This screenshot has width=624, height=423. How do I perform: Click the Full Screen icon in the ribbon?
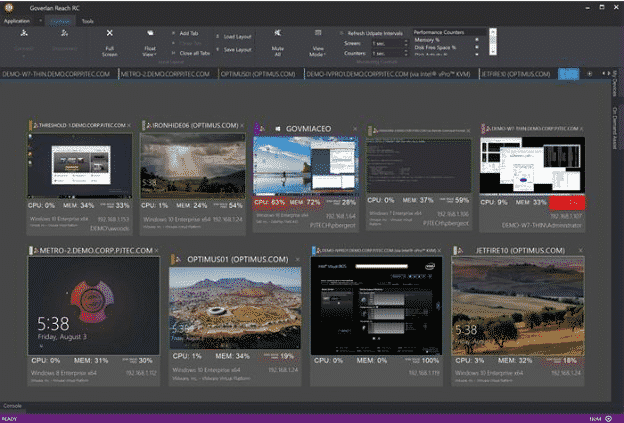[109, 35]
